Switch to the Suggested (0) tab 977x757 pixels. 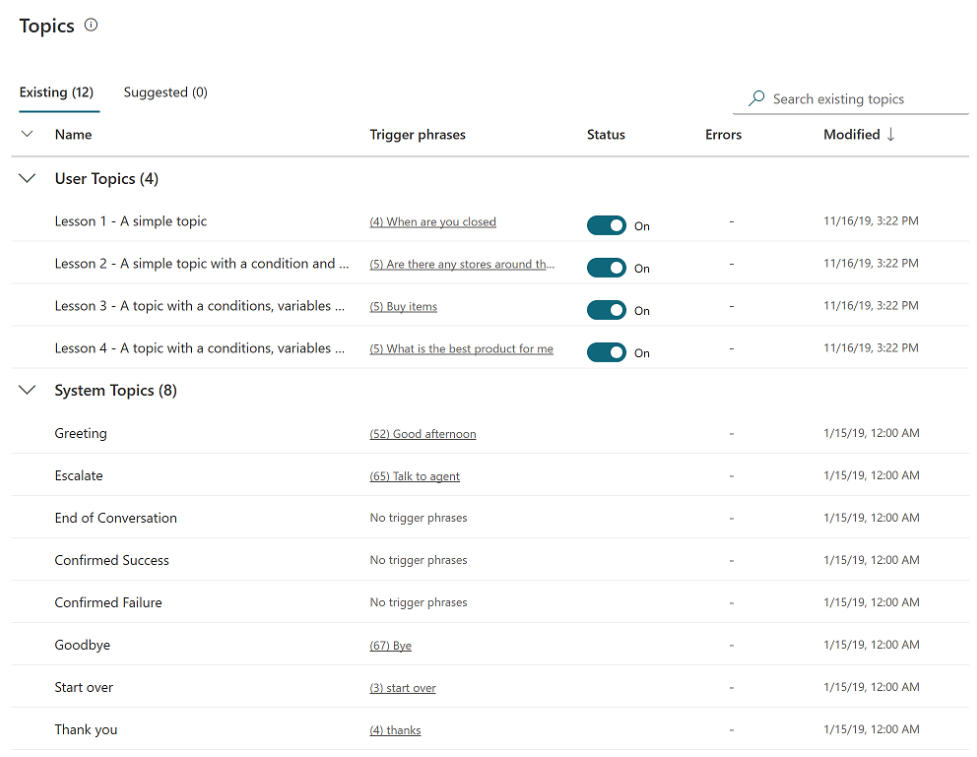[165, 92]
